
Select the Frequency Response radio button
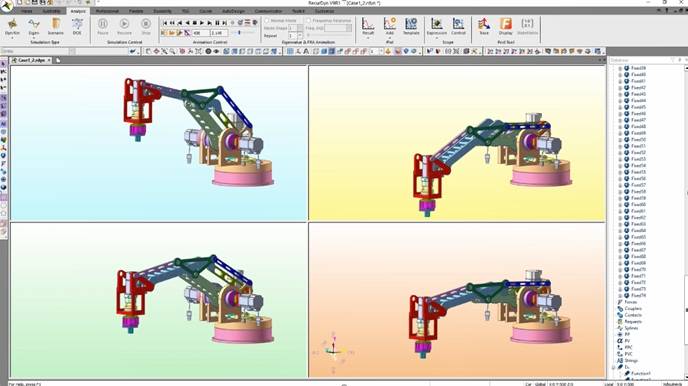[x=308, y=21]
